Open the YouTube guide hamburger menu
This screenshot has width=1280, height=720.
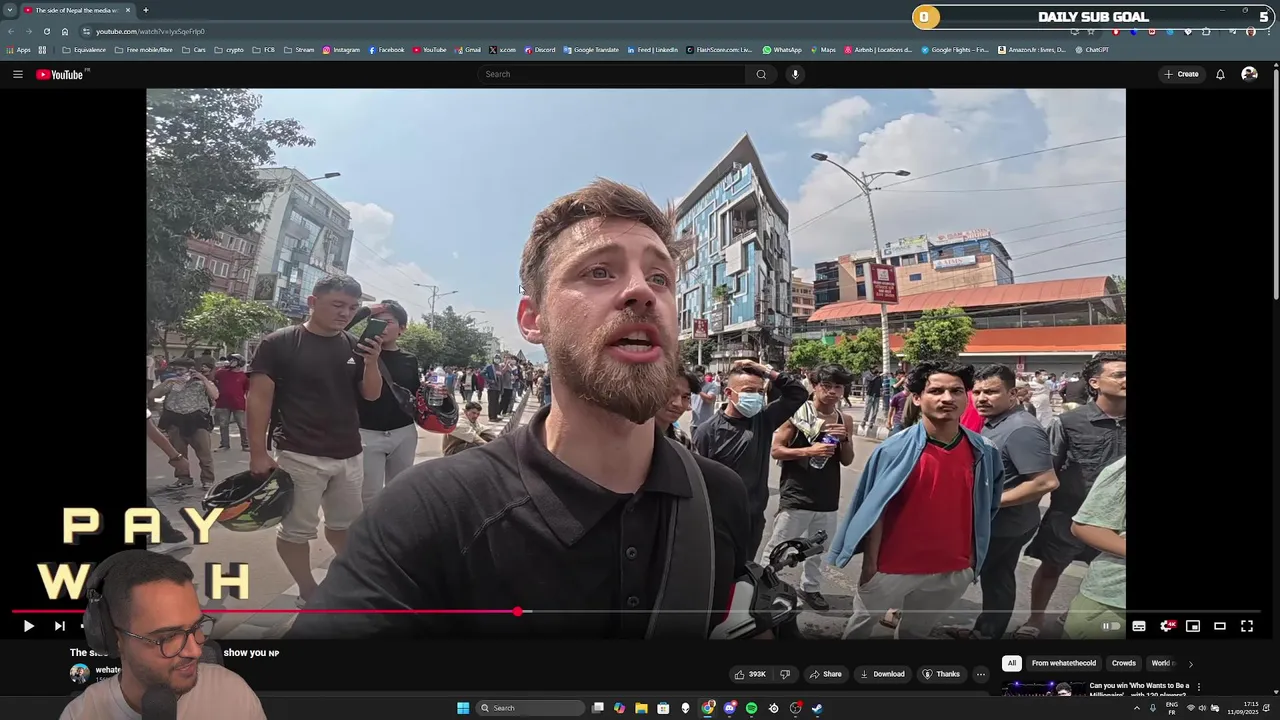point(17,74)
